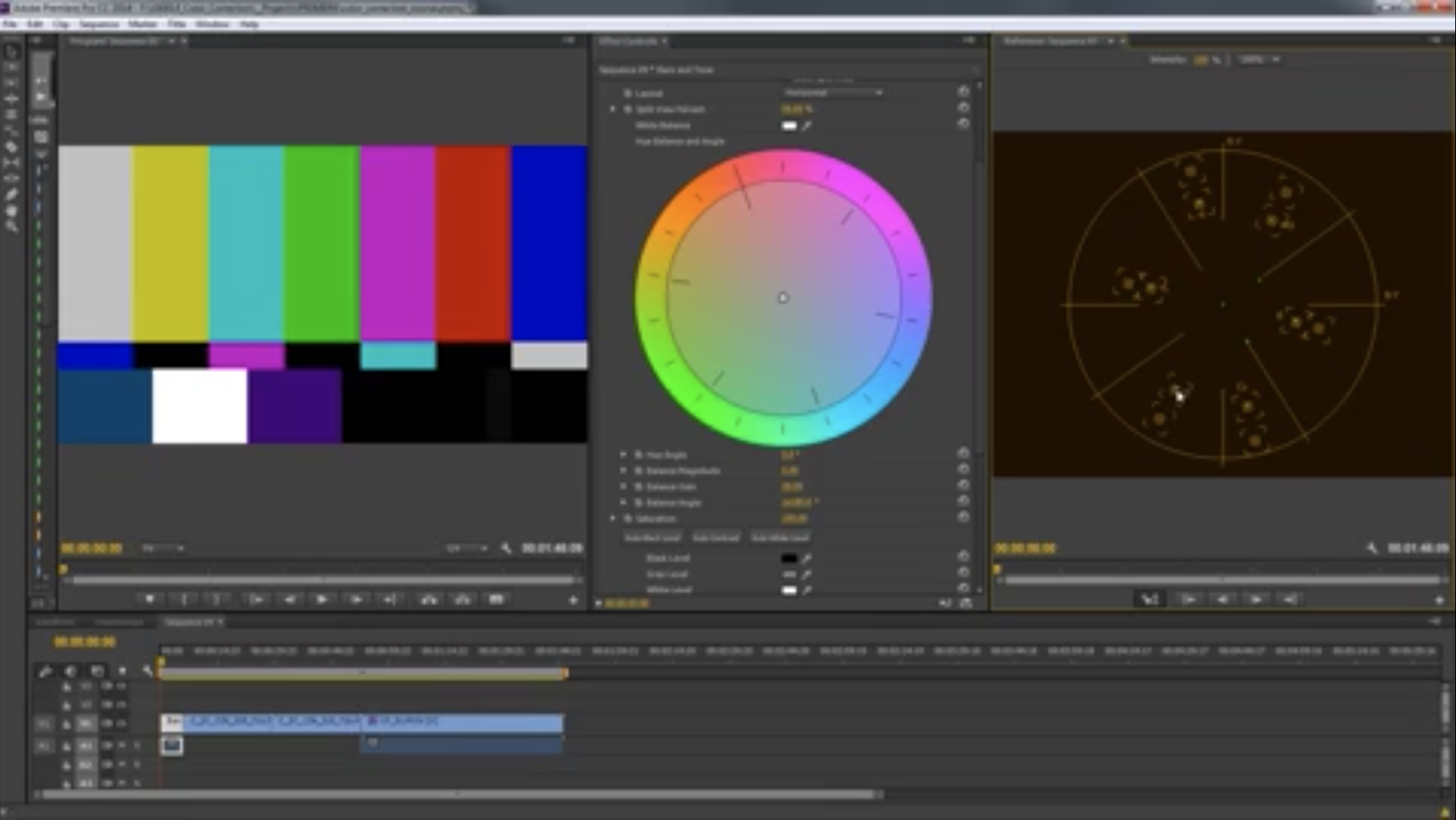Click the Black Level color swatch
The height and width of the screenshot is (820, 1456).
pos(789,559)
